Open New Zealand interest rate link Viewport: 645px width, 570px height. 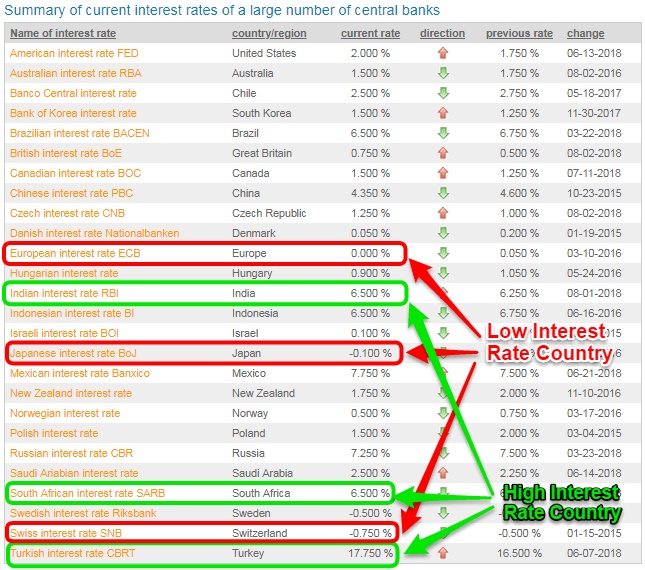coord(71,394)
